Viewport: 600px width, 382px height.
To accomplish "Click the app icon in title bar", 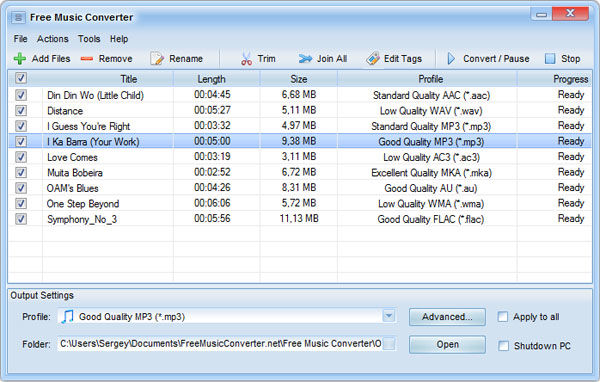I will pos(18,17).
